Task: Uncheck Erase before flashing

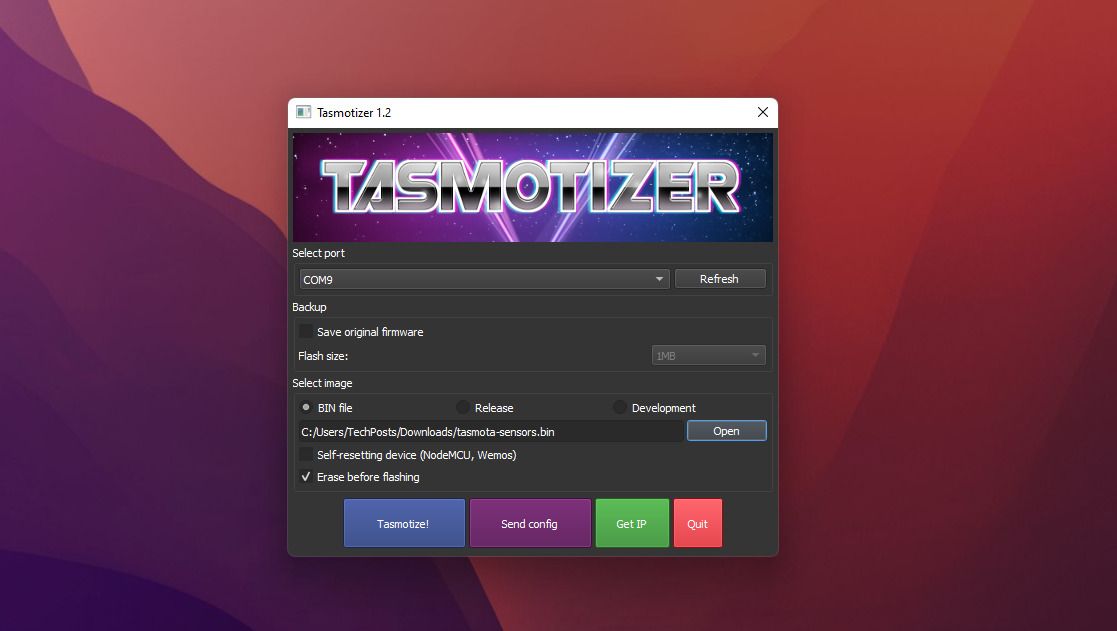Action: pyautogui.click(x=306, y=477)
